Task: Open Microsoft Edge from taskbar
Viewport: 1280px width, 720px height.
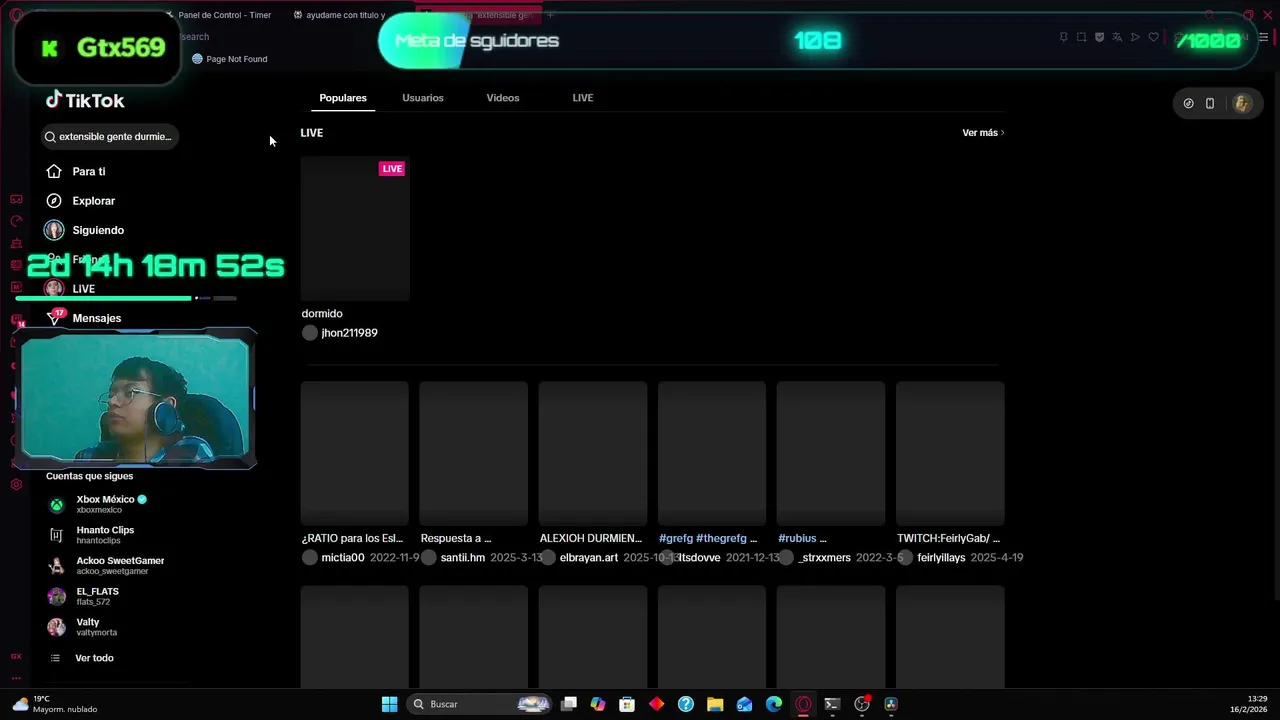Action: tap(774, 704)
